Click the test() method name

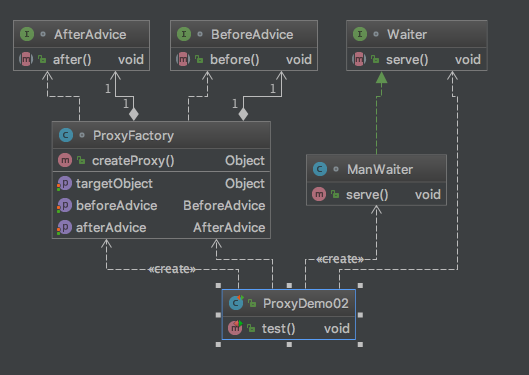pos(279,328)
